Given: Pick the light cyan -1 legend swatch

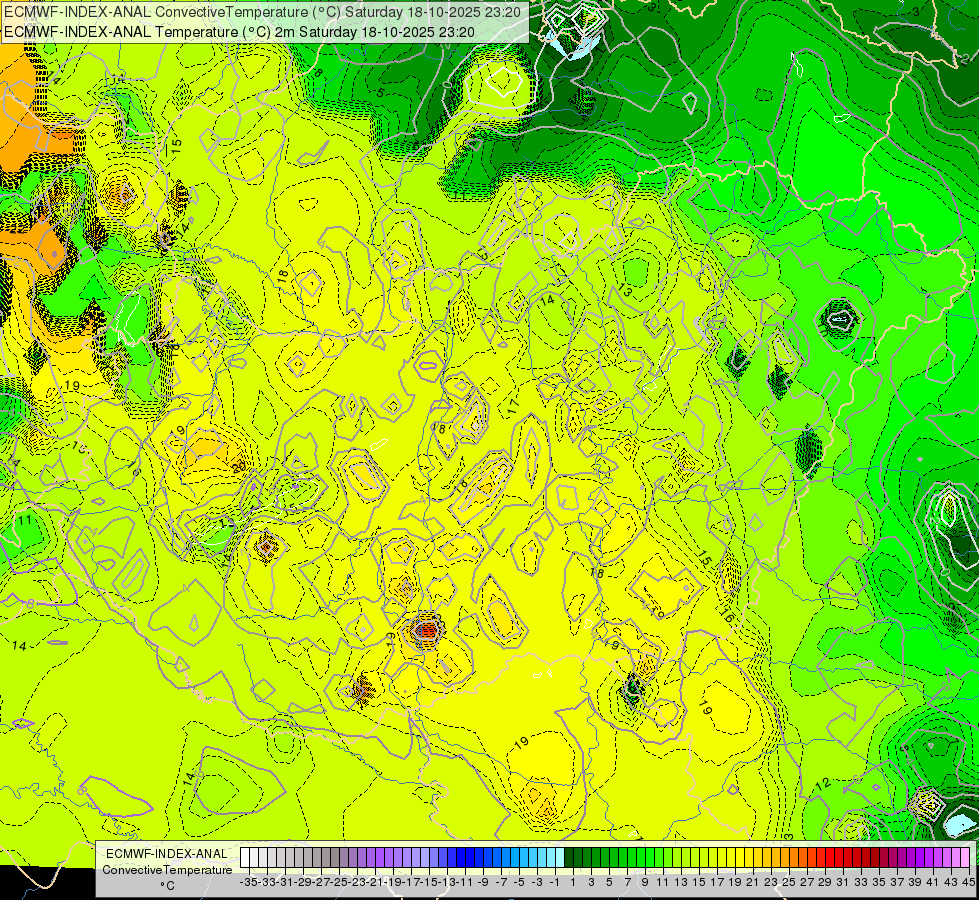Looking at the screenshot, I should point(554,857).
